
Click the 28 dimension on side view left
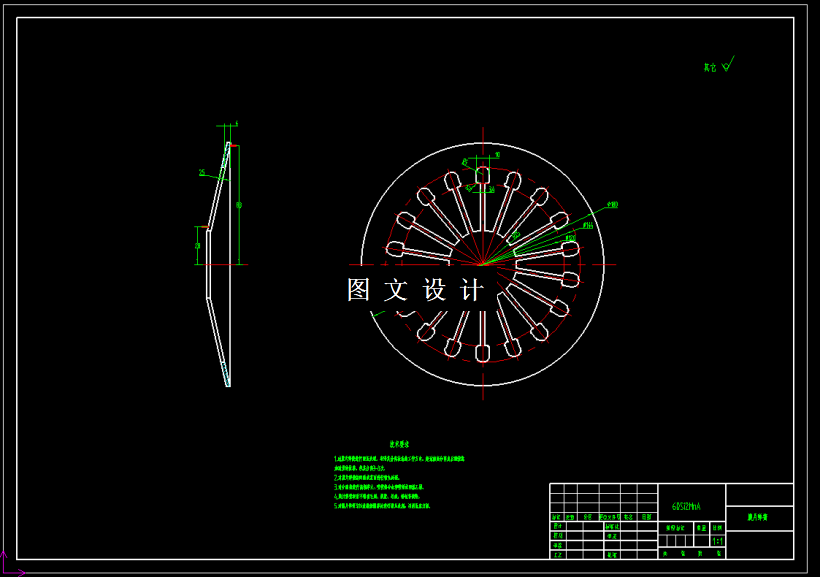[198, 246]
